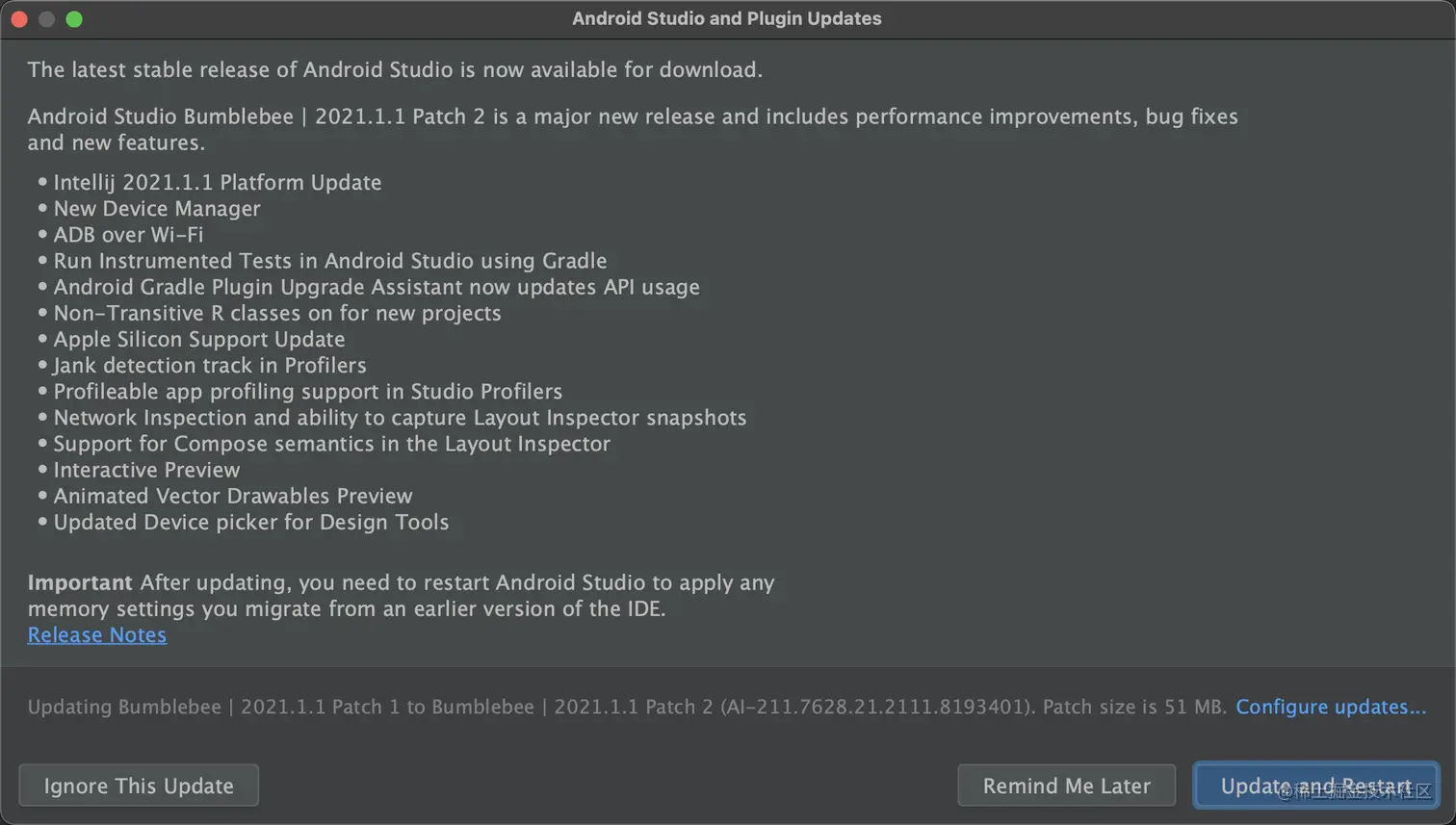
Task: Choose Ignore This Update
Action: coord(139,786)
